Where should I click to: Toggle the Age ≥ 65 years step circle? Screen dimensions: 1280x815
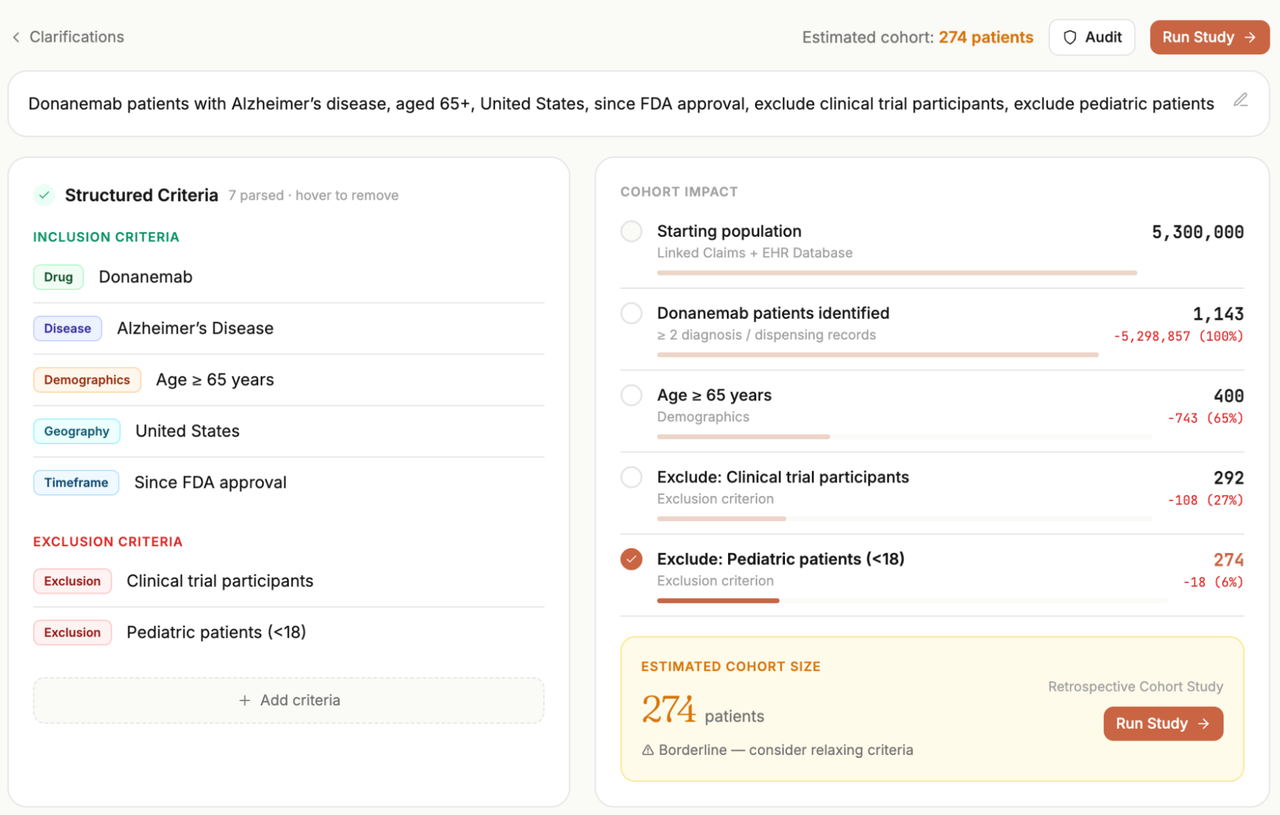click(x=631, y=395)
